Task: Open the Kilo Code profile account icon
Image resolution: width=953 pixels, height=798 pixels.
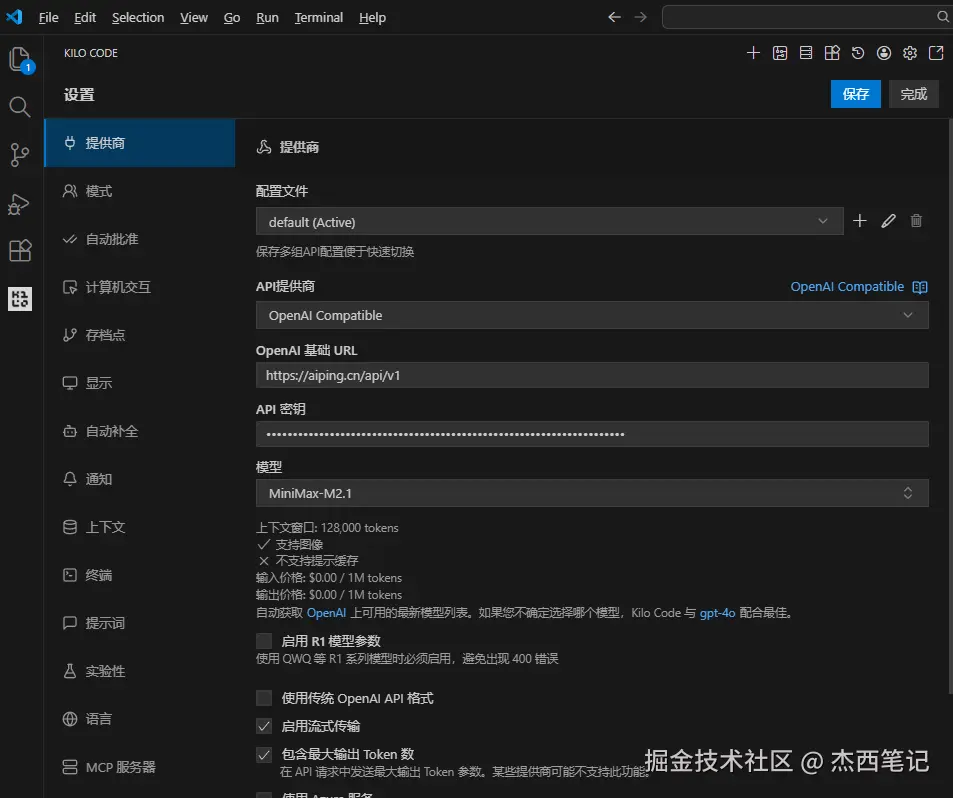Action: click(884, 53)
